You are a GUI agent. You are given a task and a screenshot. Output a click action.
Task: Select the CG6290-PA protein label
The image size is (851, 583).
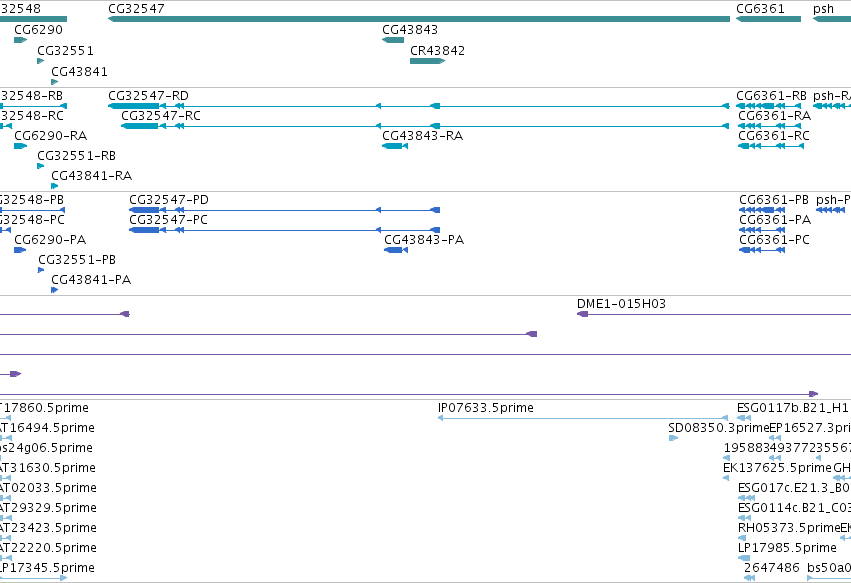tap(50, 240)
